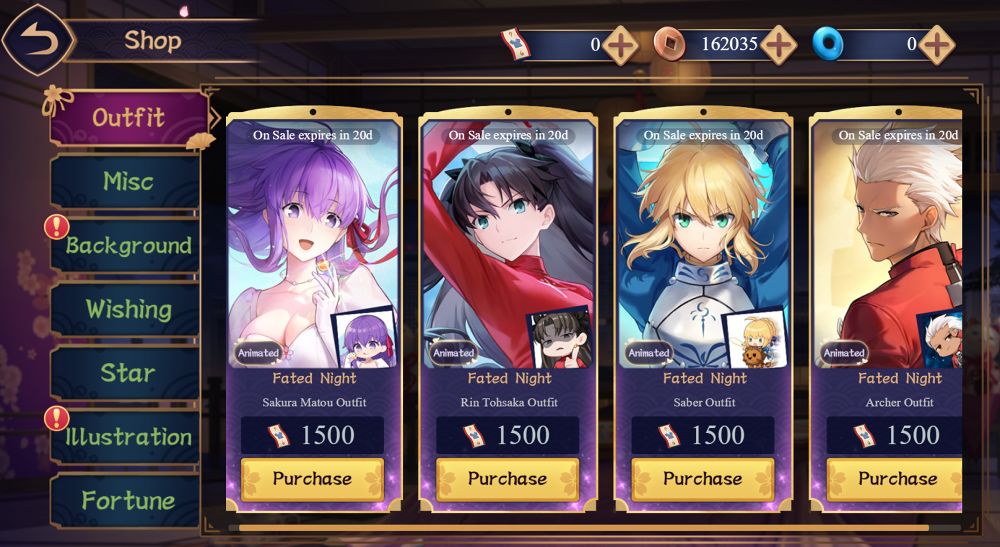
Task: Switch to the Illustration tab
Action: point(126,437)
